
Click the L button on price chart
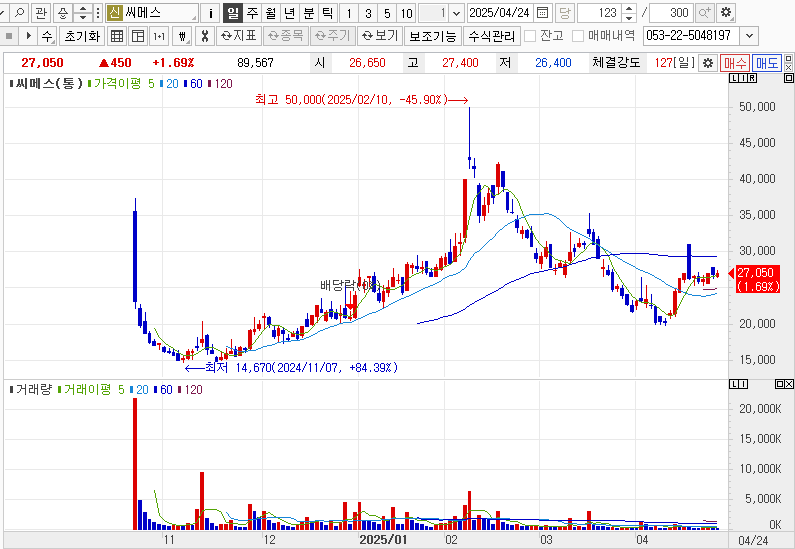click(x=734, y=78)
